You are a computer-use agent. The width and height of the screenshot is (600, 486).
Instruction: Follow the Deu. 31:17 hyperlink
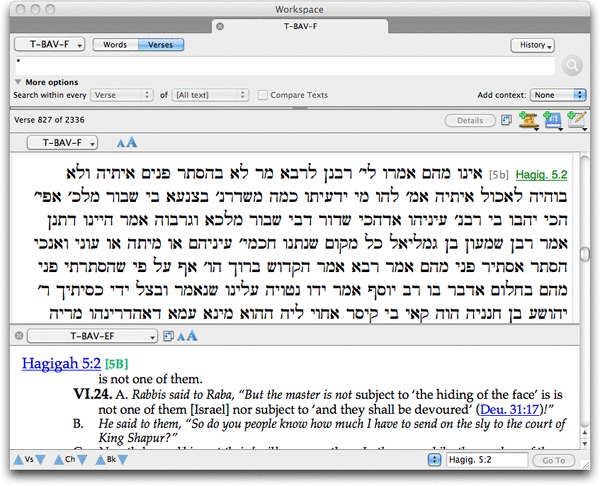pyautogui.click(x=509, y=409)
